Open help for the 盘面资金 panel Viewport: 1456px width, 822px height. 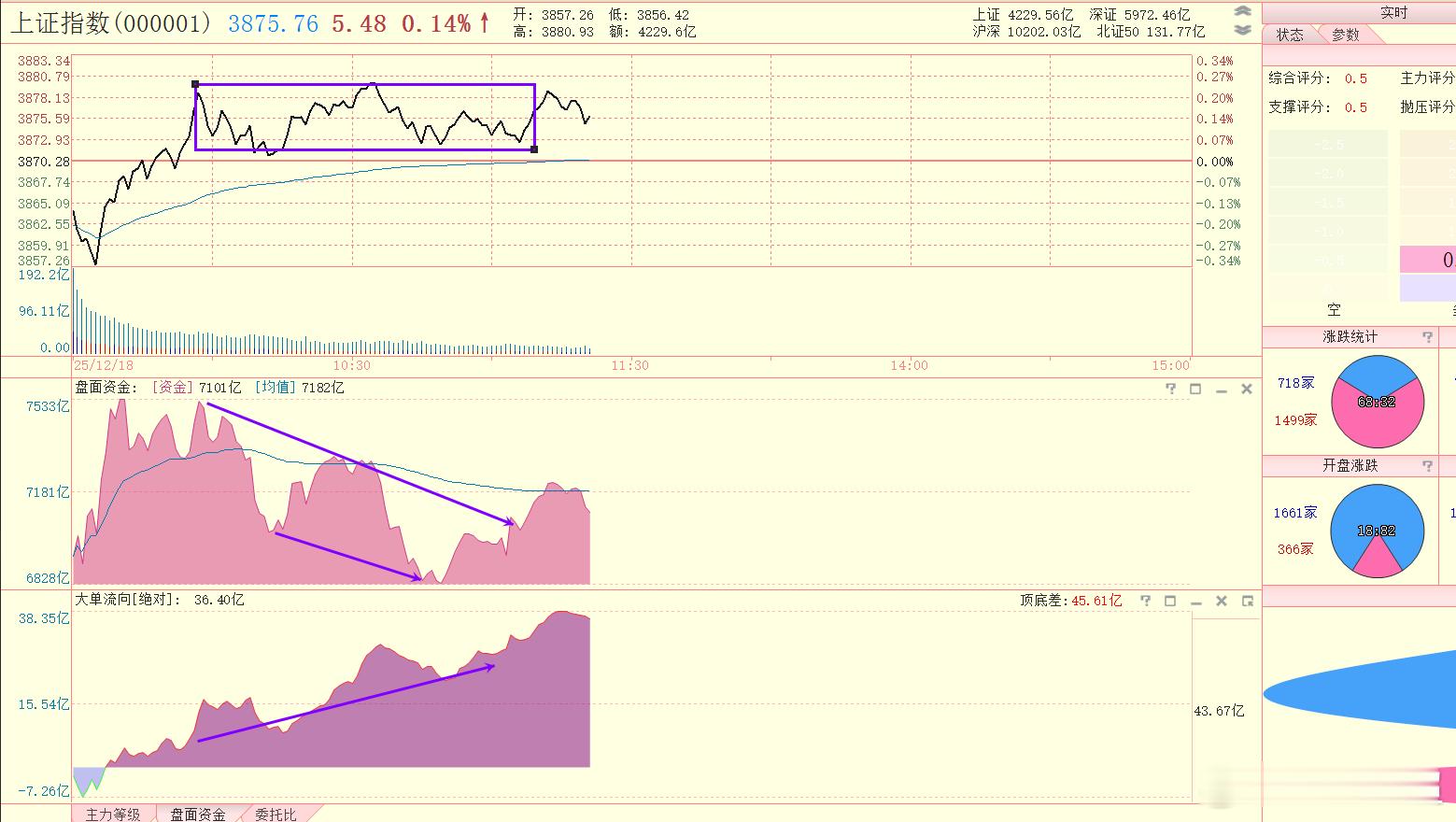(x=1170, y=389)
